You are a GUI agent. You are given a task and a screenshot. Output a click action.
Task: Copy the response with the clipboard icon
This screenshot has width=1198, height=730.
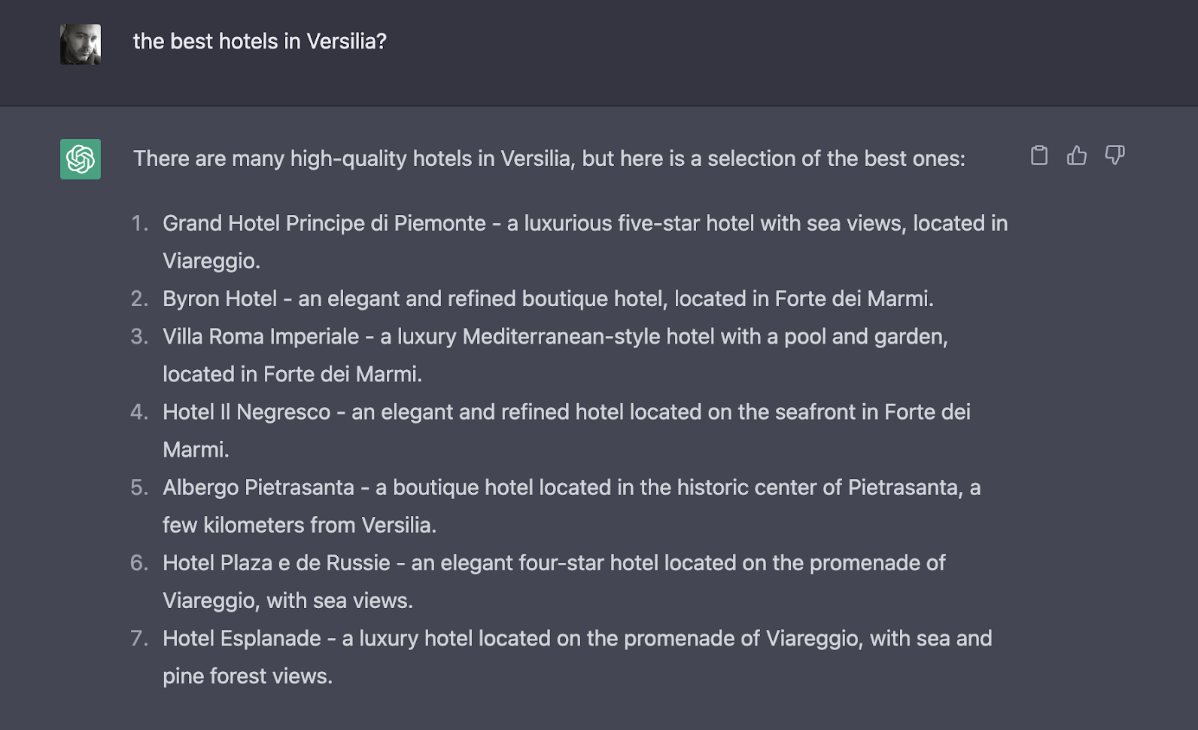(x=1039, y=155)
